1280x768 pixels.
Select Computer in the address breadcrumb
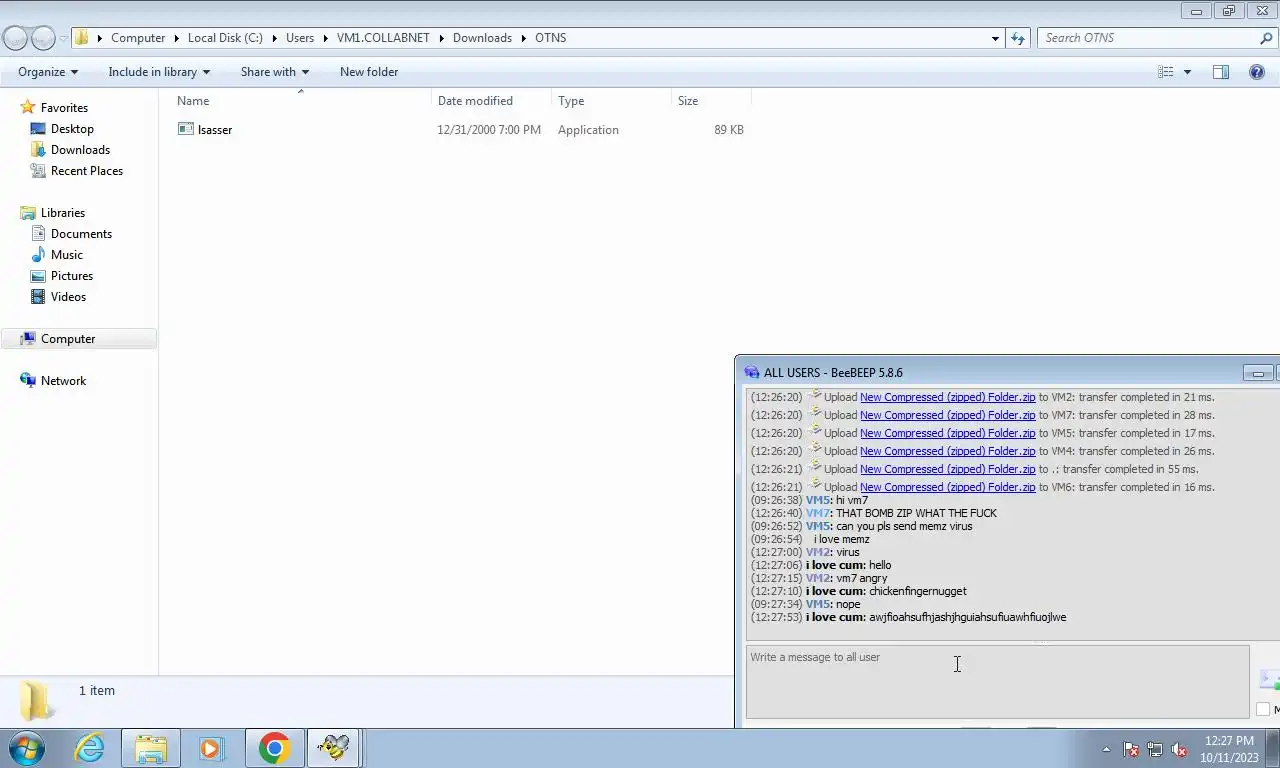click(x=138, y=38)
